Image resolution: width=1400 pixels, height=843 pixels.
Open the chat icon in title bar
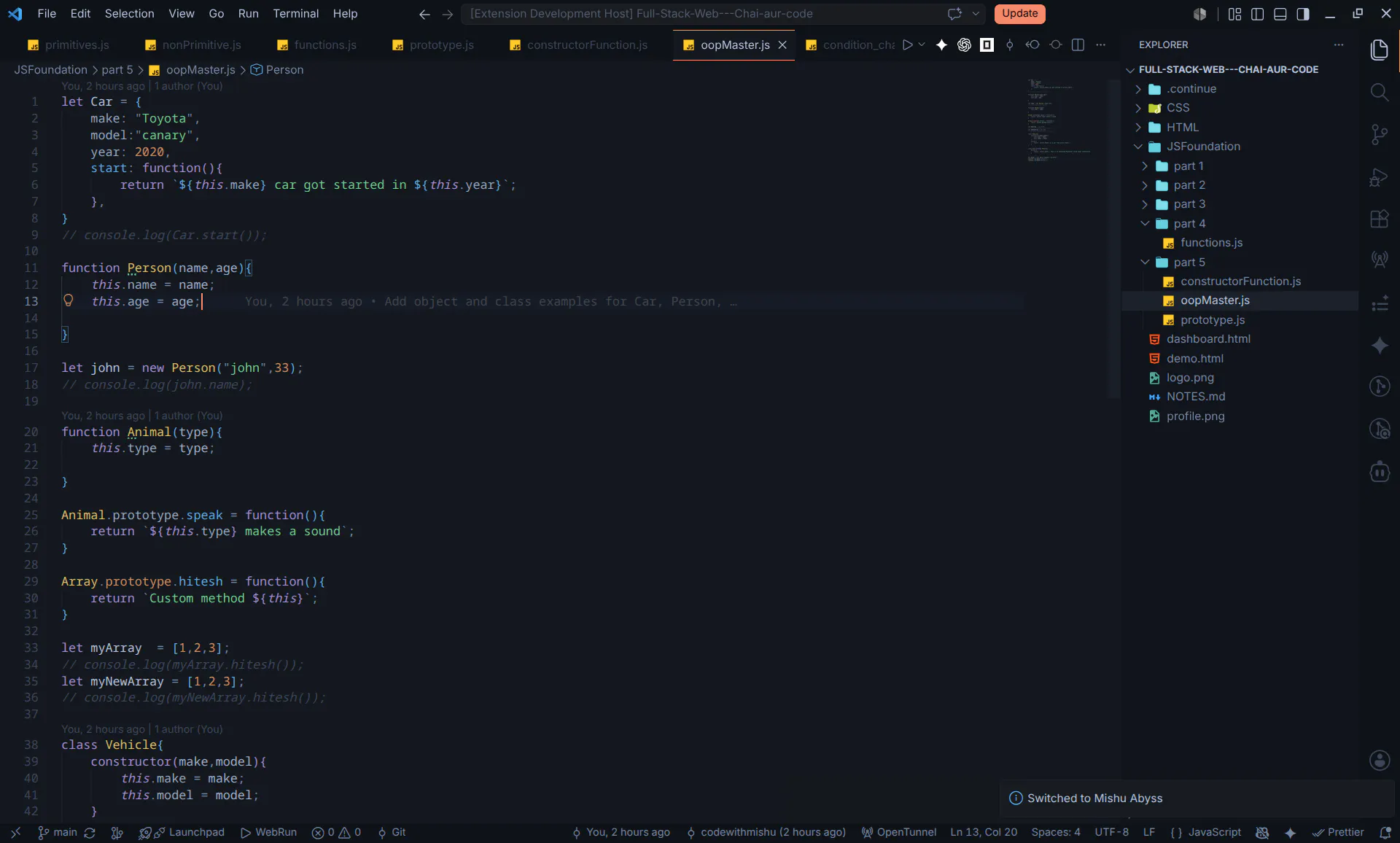(x=954, y=14)
